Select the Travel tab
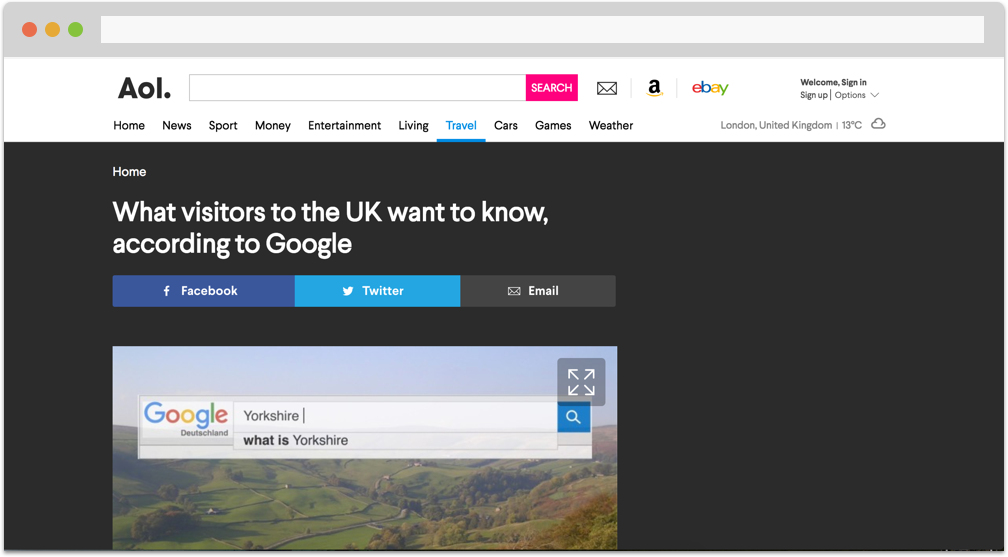This screenshot has height=557, width=1008. (461, 125)
